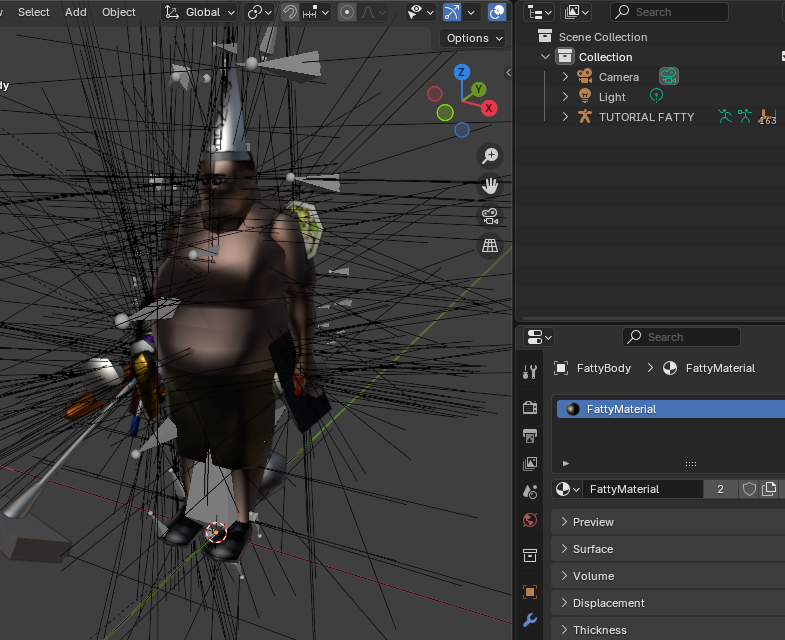Open the transform pivot point dropdown
The image size is (785, 640).
pos(259,12)
